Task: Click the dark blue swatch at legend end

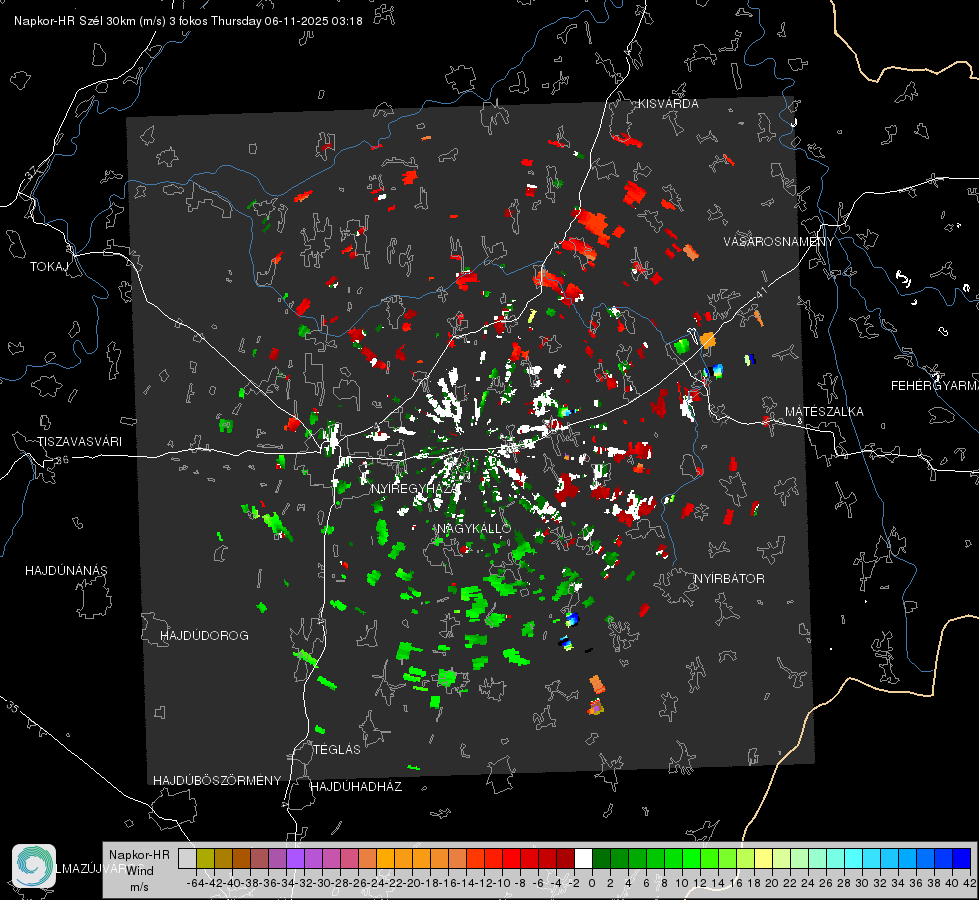Action: click(x=962, y=858)
